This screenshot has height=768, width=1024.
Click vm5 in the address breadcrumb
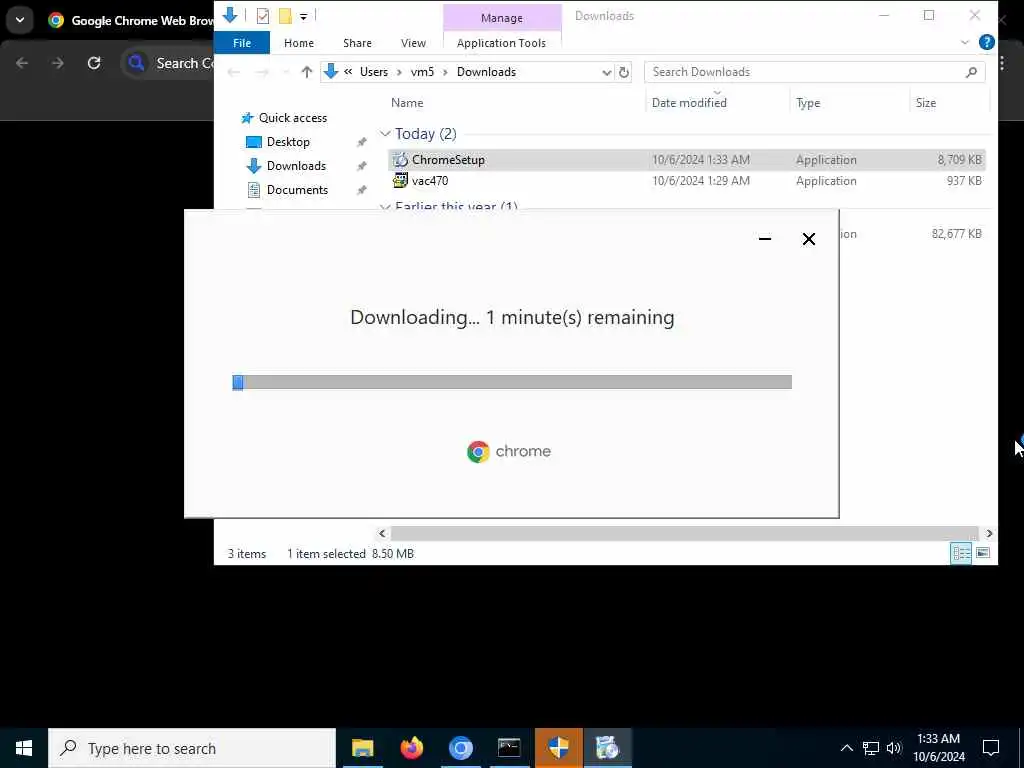pyautogui.click(x=422, y=72)
